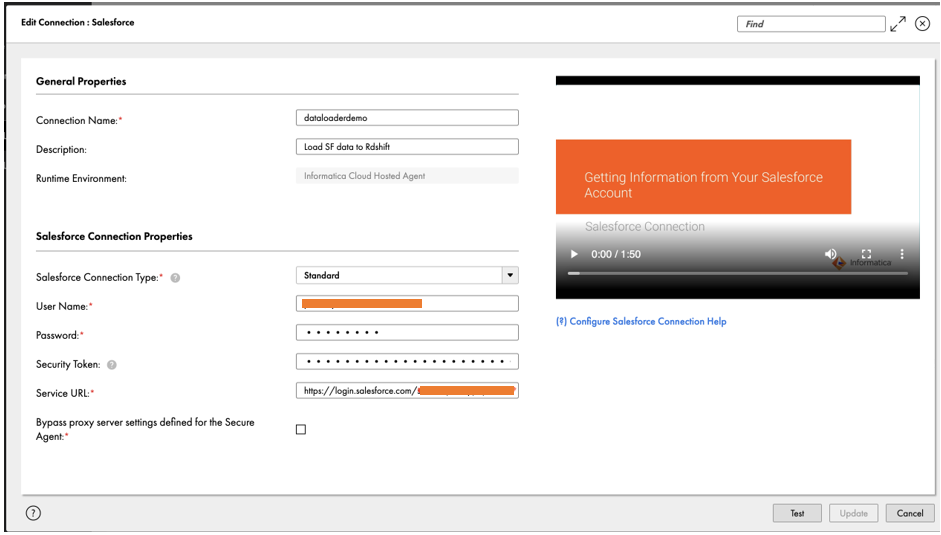This screenshot has height=535, width=941.
Task: Expand the dialog with the expand arrows icon
Action: point(898,24)
